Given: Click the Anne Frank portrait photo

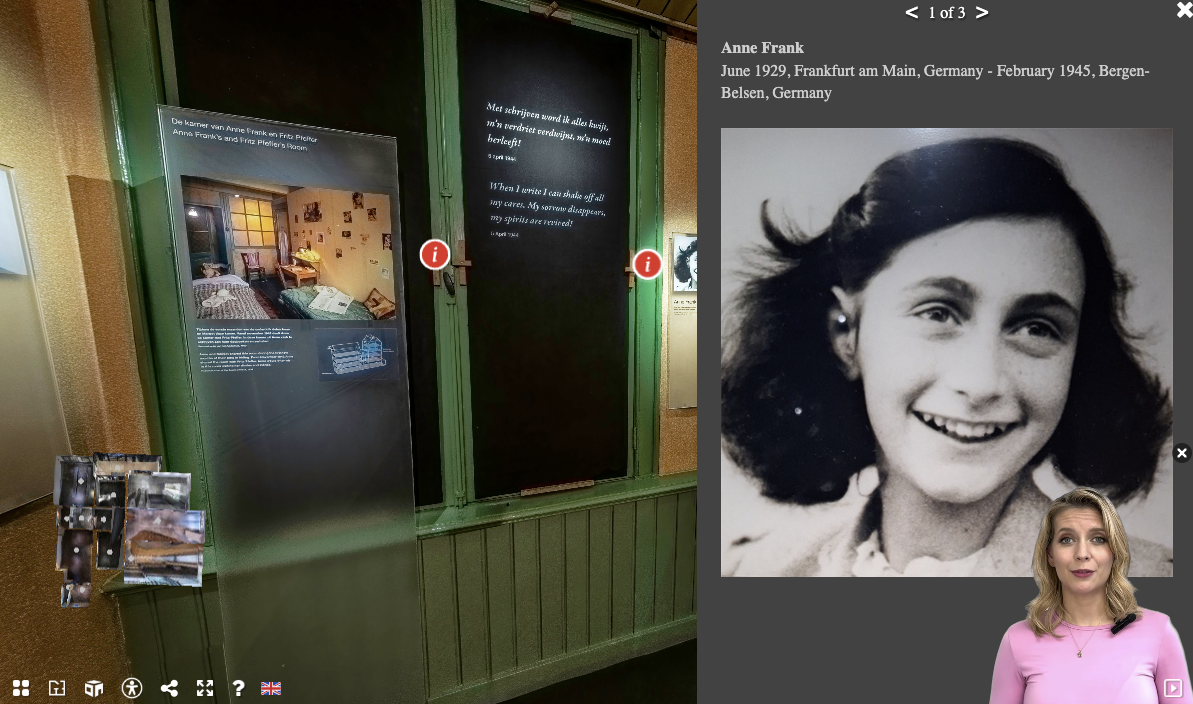Looking at the screenshot, I should coord(946,351).
